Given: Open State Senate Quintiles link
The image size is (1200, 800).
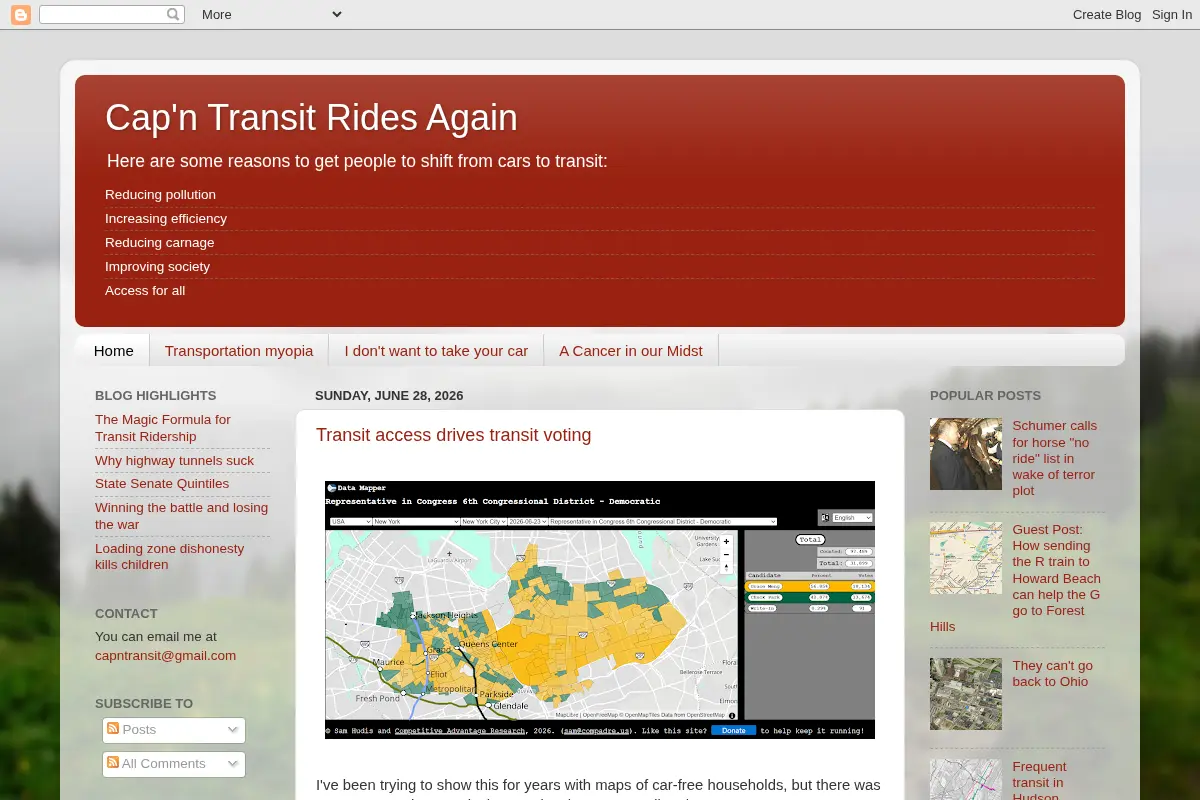Looking at the screenshot, I should click(162, 483).
